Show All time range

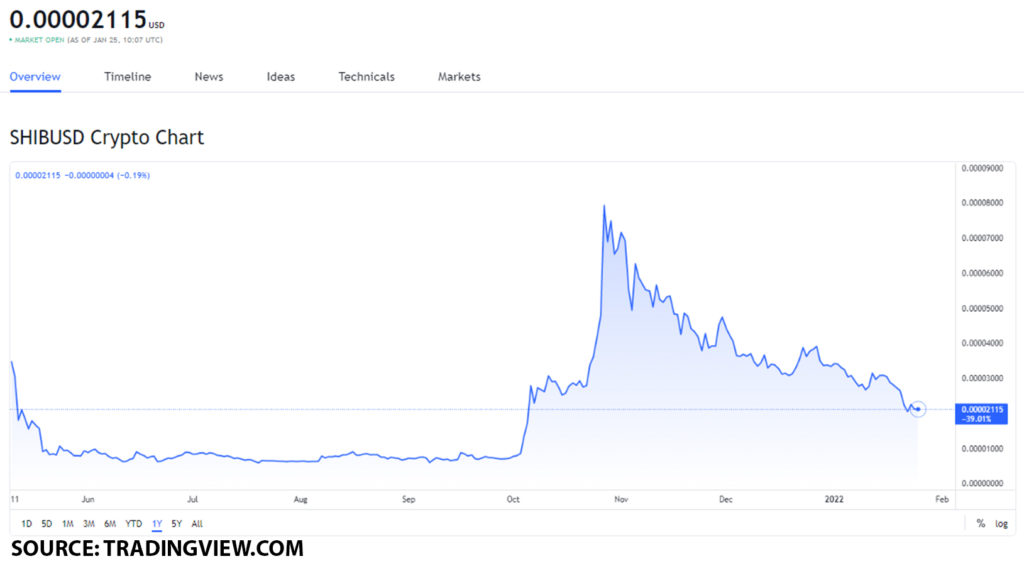coord(197,523)
